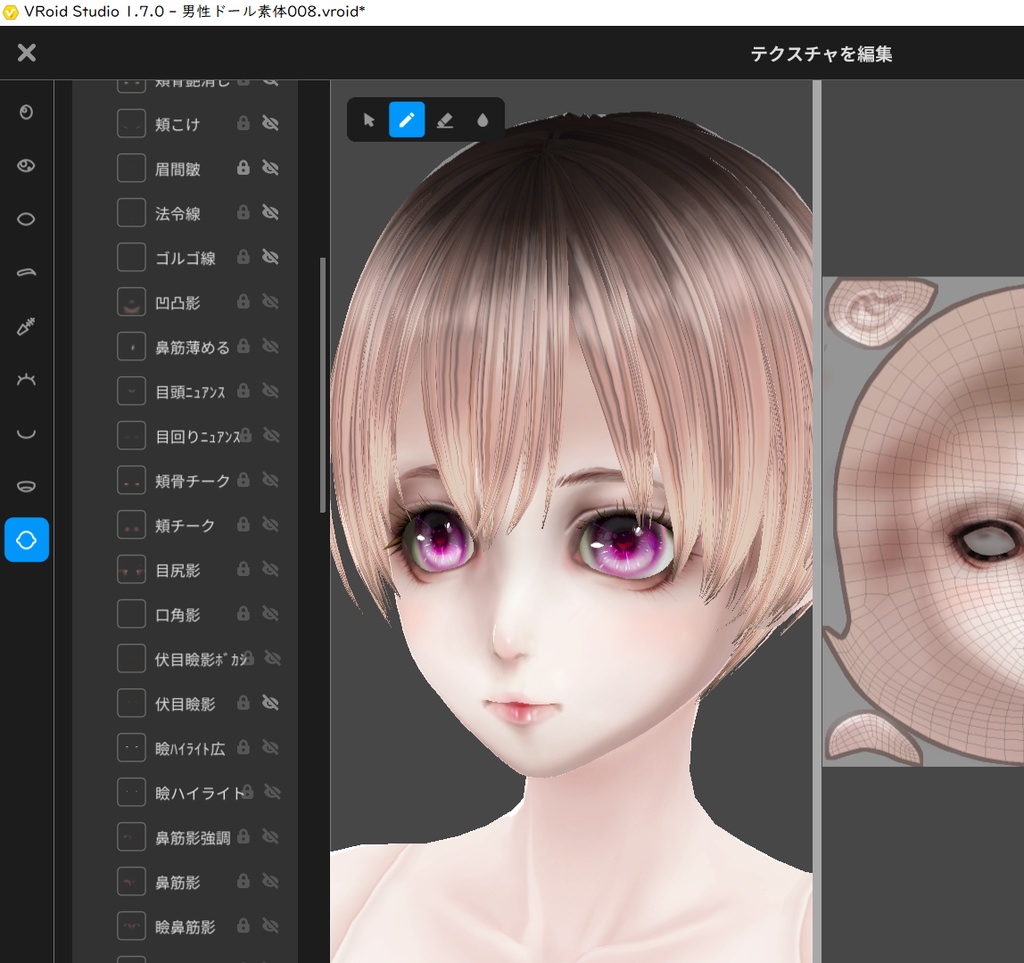Toggle visibility of 伏目瞼影 layer
The height and width of the screenshot is (963, 1024).
[270, 703]
